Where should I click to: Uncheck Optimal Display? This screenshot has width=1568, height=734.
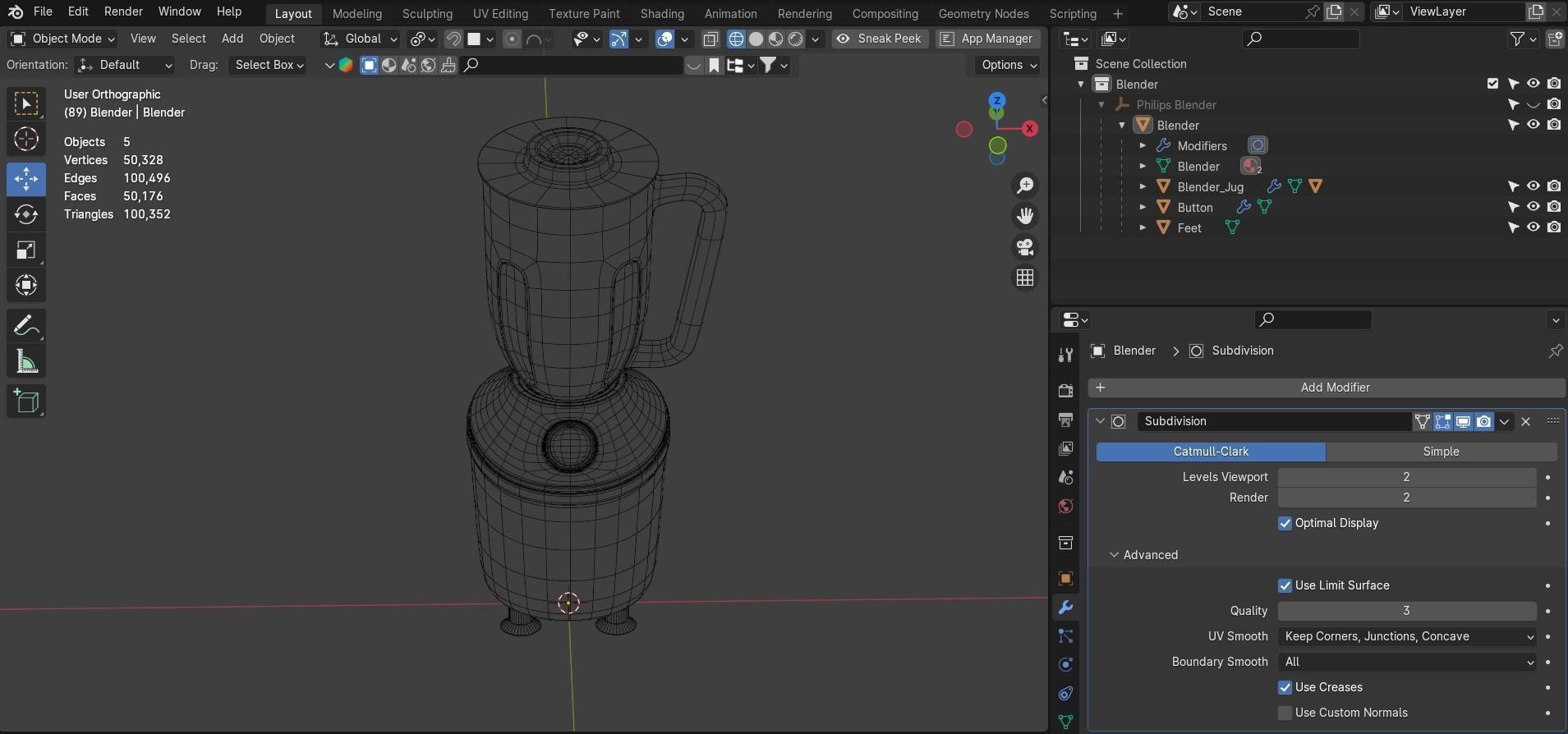click(x=1285, y=523)
